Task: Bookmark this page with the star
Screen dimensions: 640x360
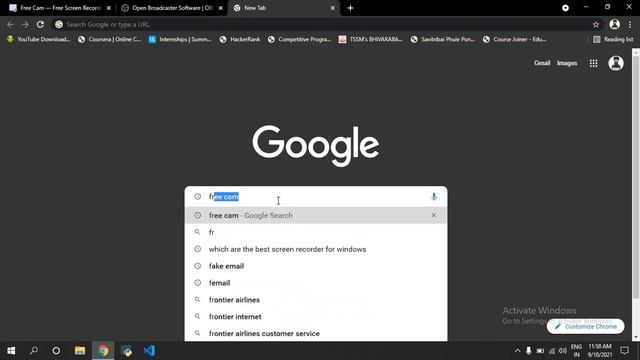Action: (596, 24)
